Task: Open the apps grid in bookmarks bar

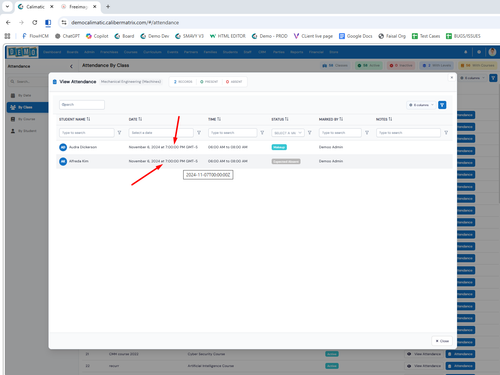Action: point(7,36)
